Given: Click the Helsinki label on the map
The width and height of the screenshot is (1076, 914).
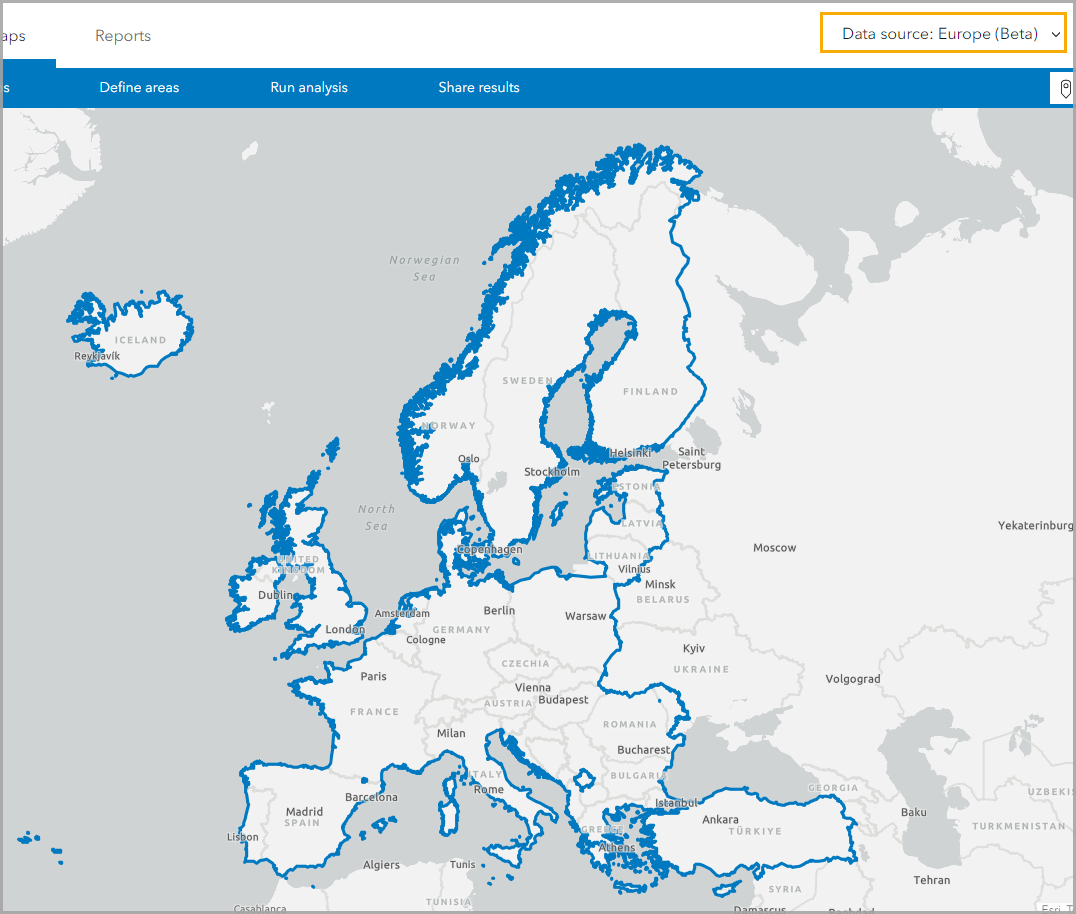Looking at the screenshot, I should tap(629, 452).
